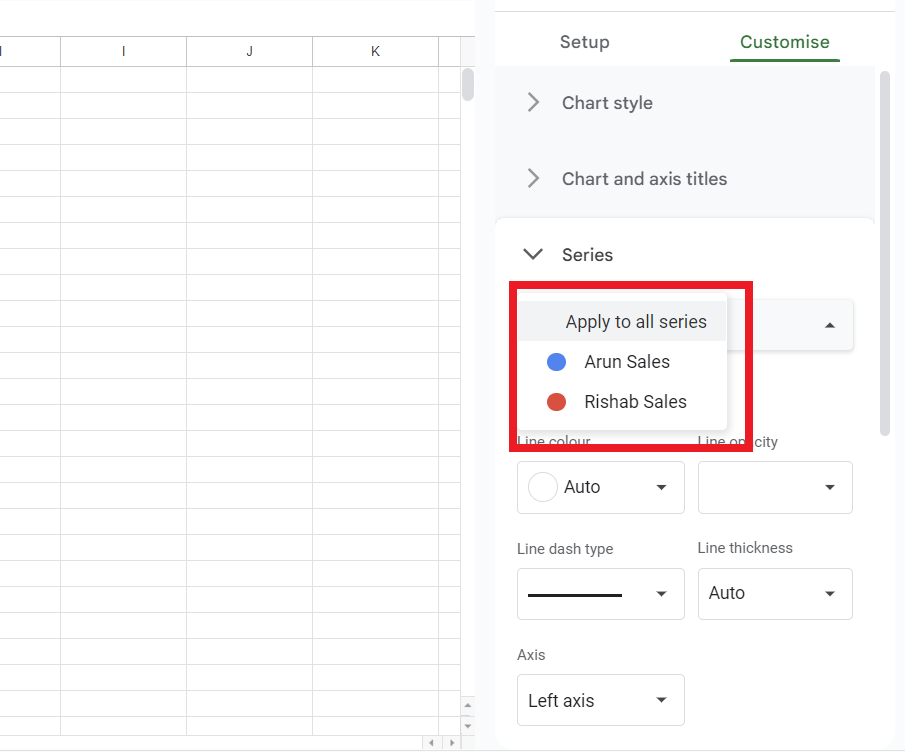Select column J header
The image size is (905, 752).
[249, 51]
